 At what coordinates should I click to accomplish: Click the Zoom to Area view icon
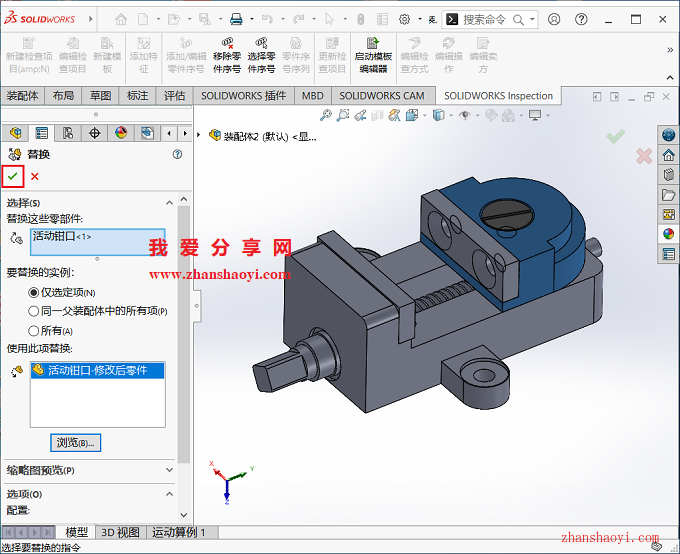click(x=343, y=115)
